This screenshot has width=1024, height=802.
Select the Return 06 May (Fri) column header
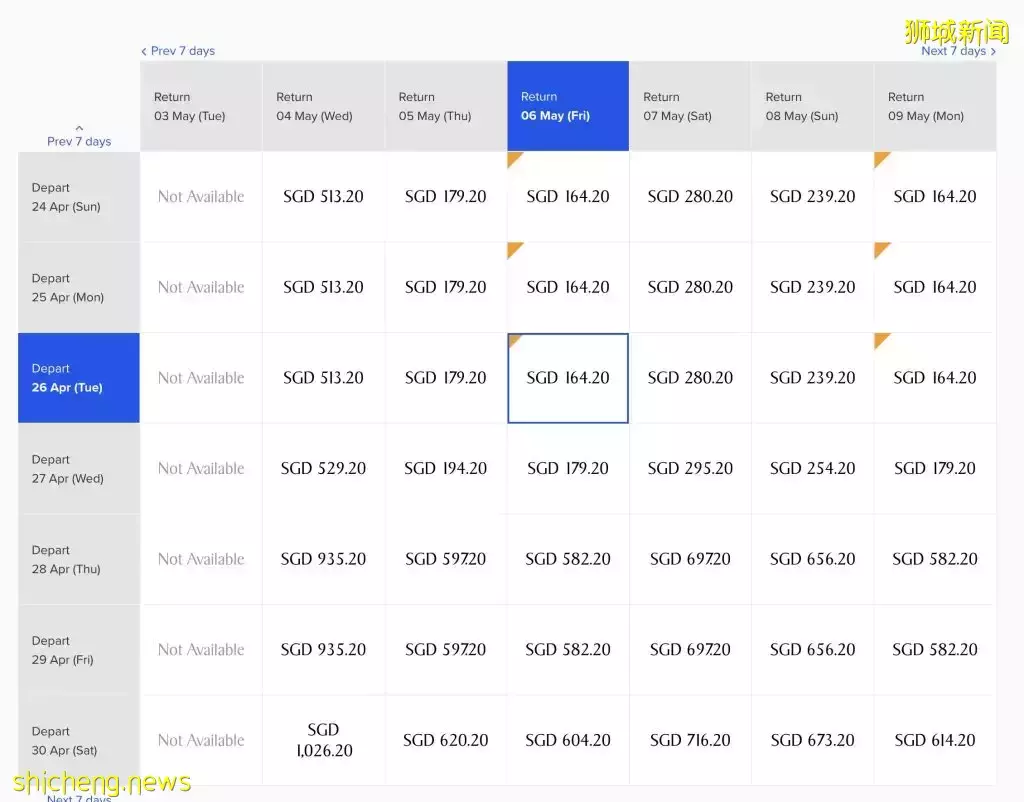[567, 107]
